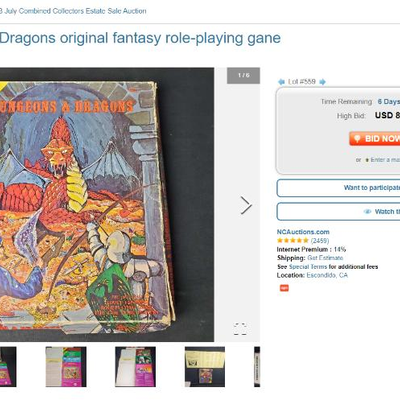This screenshot has width=400, height=400.
Task: Advance to next gallery image chevron
Action: (246, 205)
